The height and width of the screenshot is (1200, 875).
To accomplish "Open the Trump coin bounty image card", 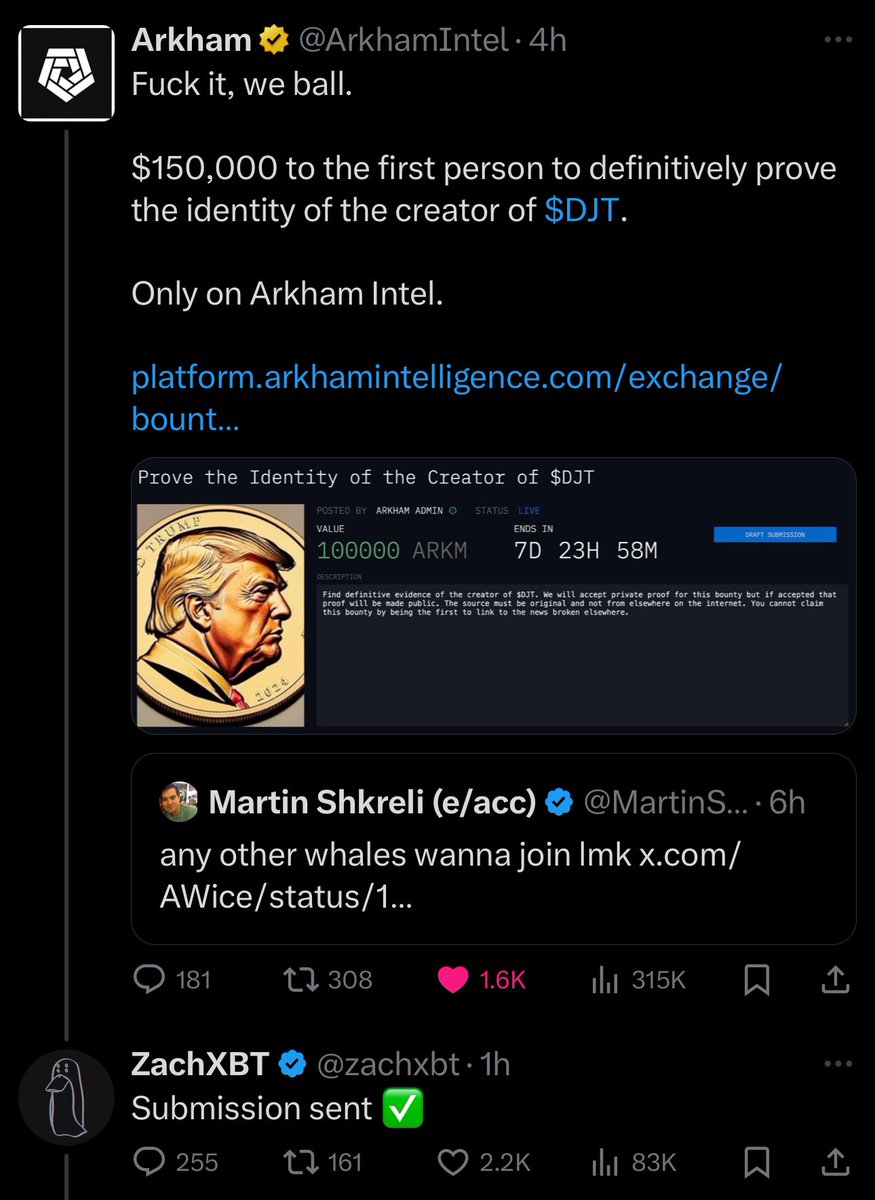I will click(x=493, y=596).
